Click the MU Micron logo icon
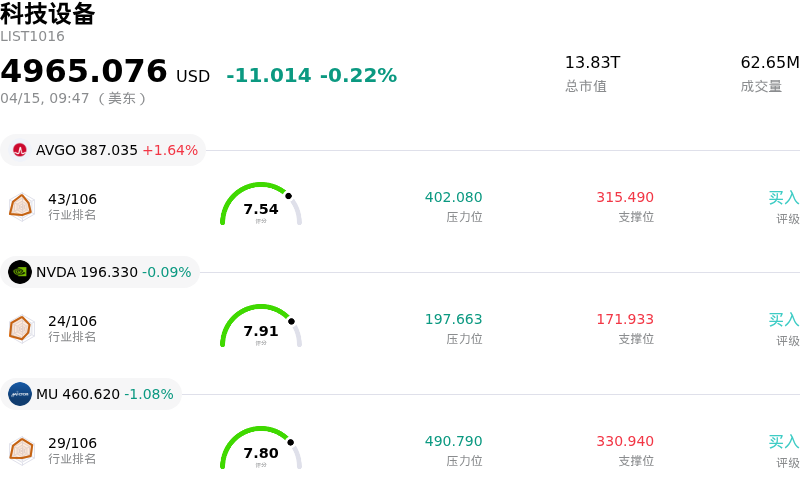The width and height of the screenshot is (800, 488). pos(20,394)
